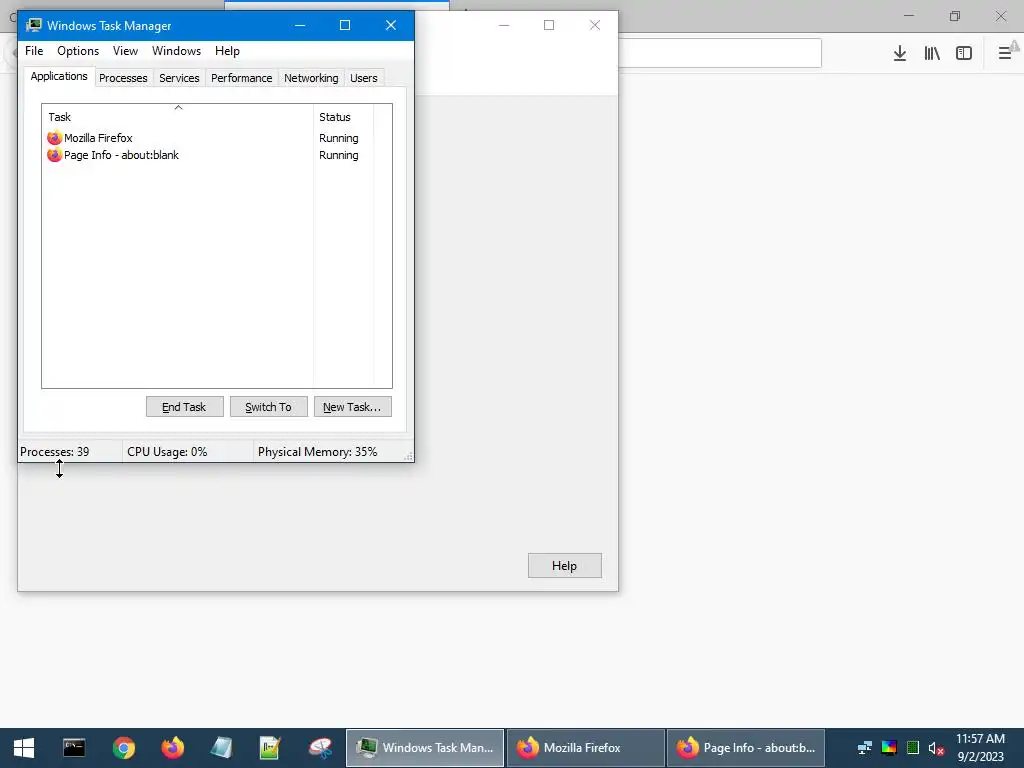Click the Physical Memory: 35% status entry
The height and width of the screenshot is (768, 1024).
[317, 452]
